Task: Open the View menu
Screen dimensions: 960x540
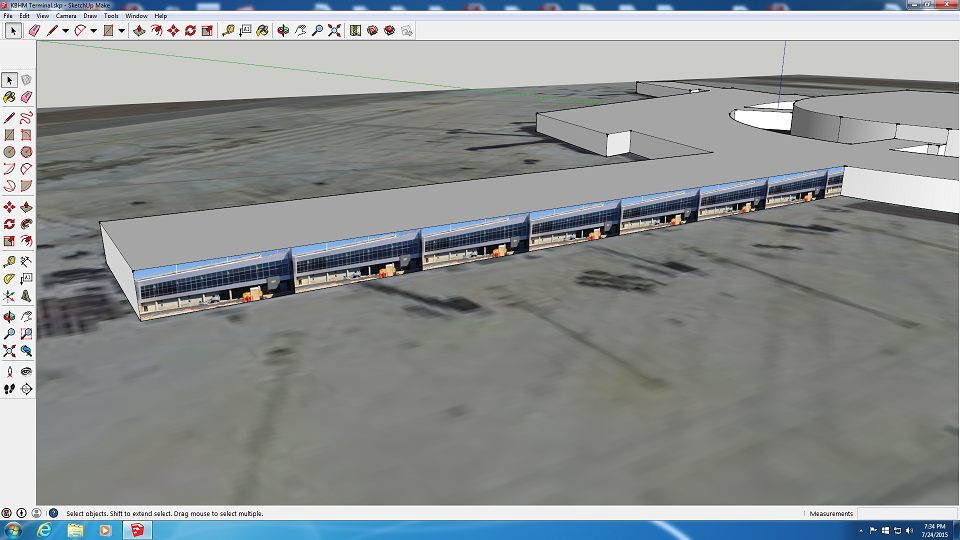Action: tap(43, 16)
